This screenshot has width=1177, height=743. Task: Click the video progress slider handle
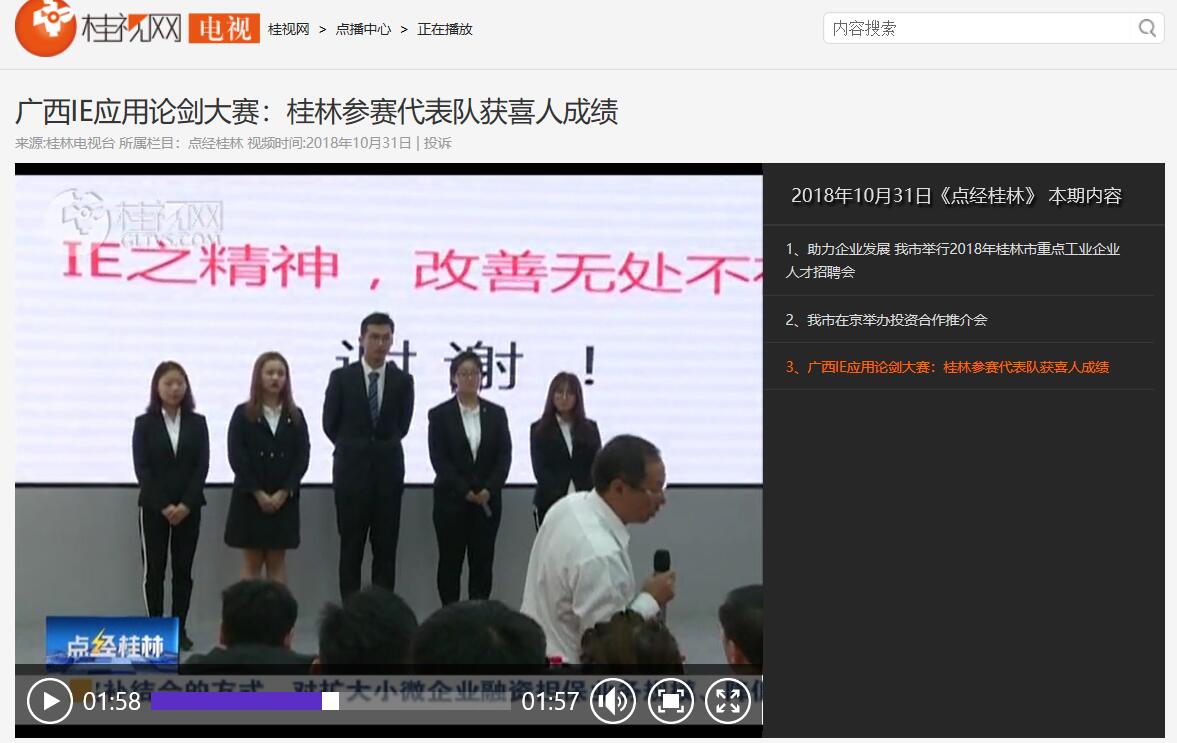tap(330, 701)
